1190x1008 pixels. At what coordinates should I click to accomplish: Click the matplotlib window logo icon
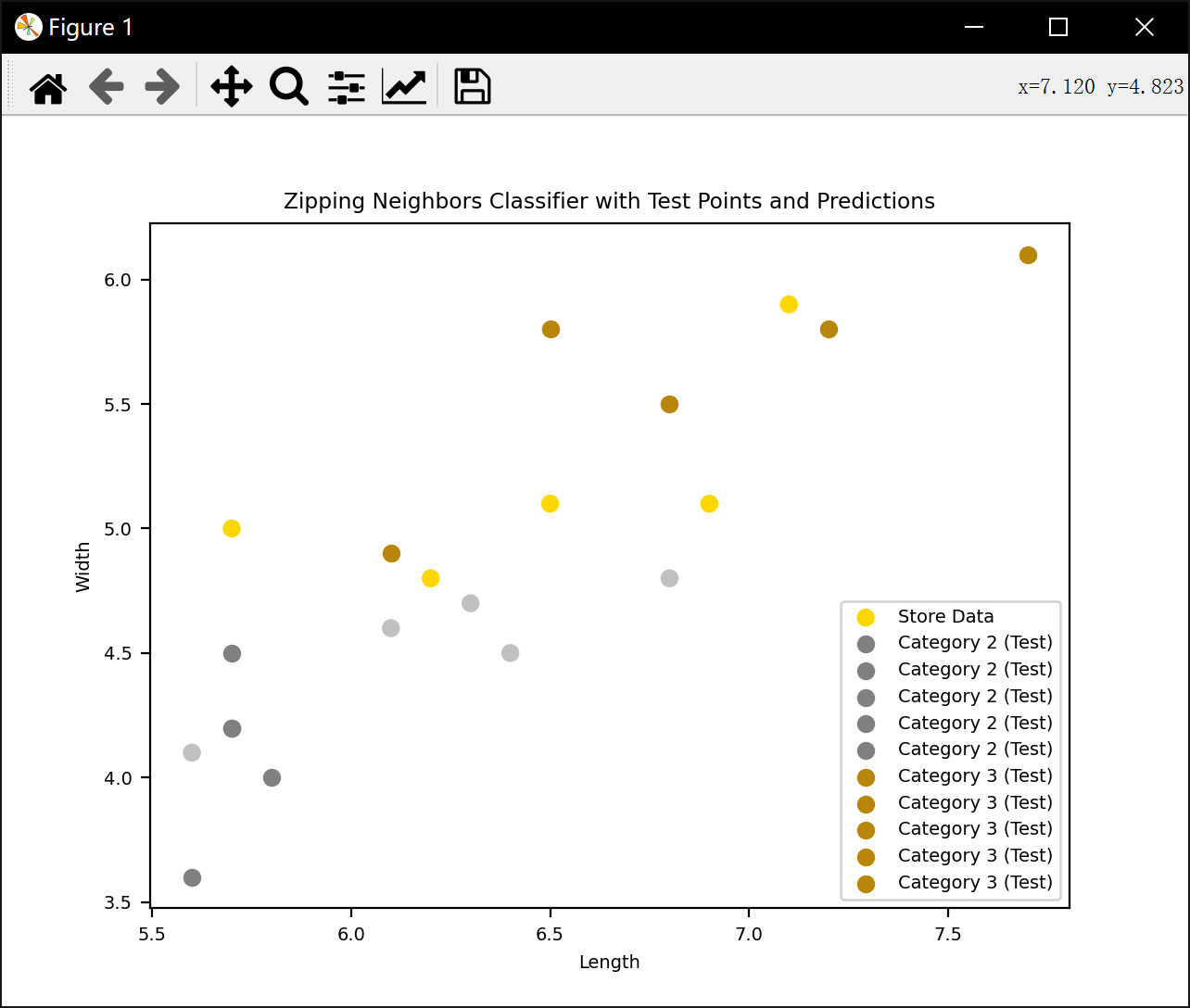(x=29, y=27)
